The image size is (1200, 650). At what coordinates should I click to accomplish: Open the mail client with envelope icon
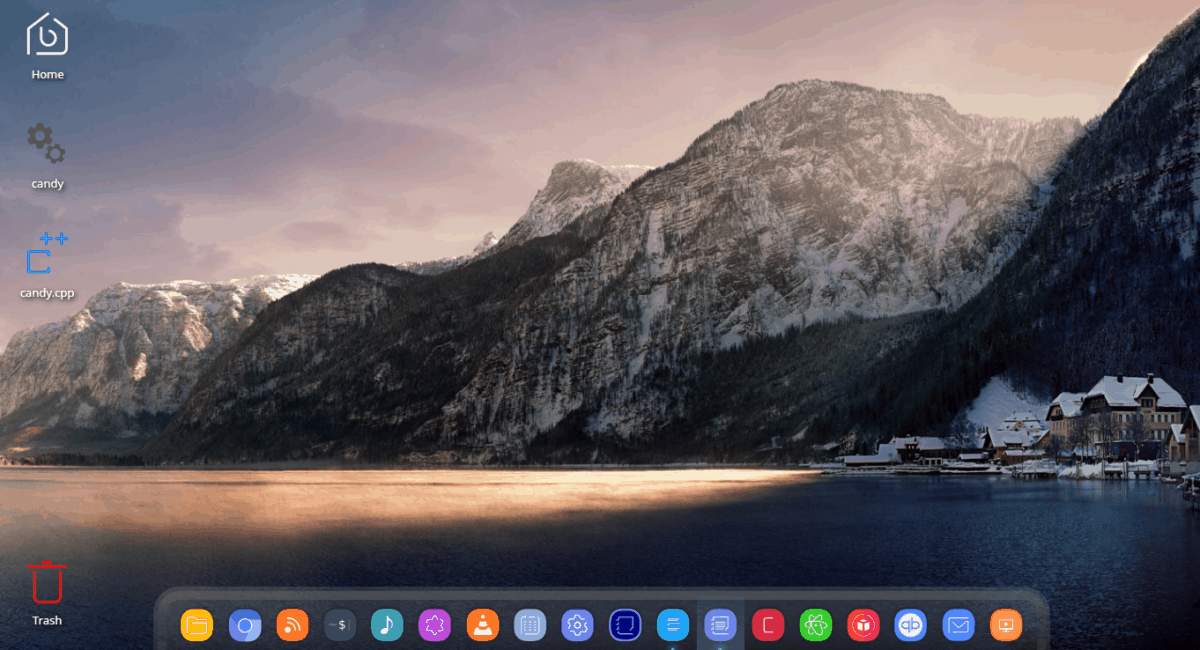(x=957, y=624)
